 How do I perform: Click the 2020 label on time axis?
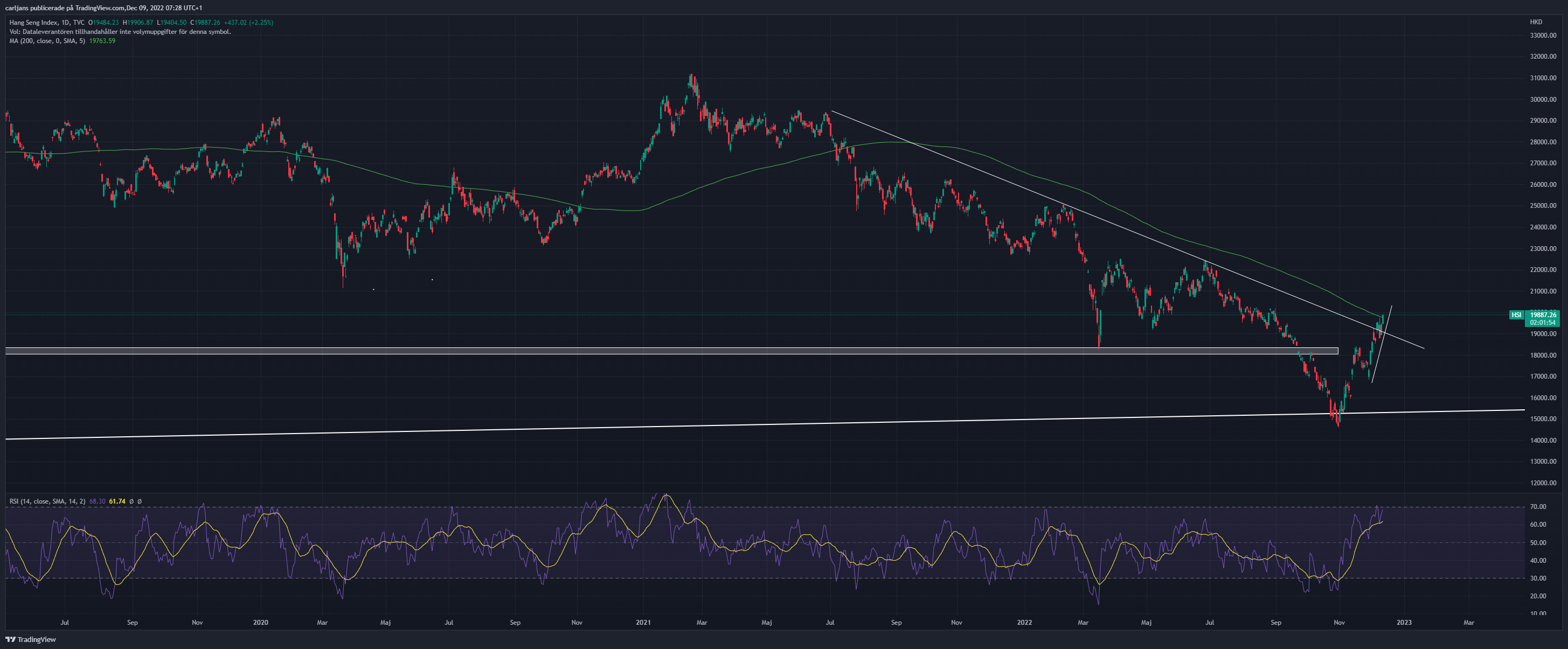[x=260, y=622]
